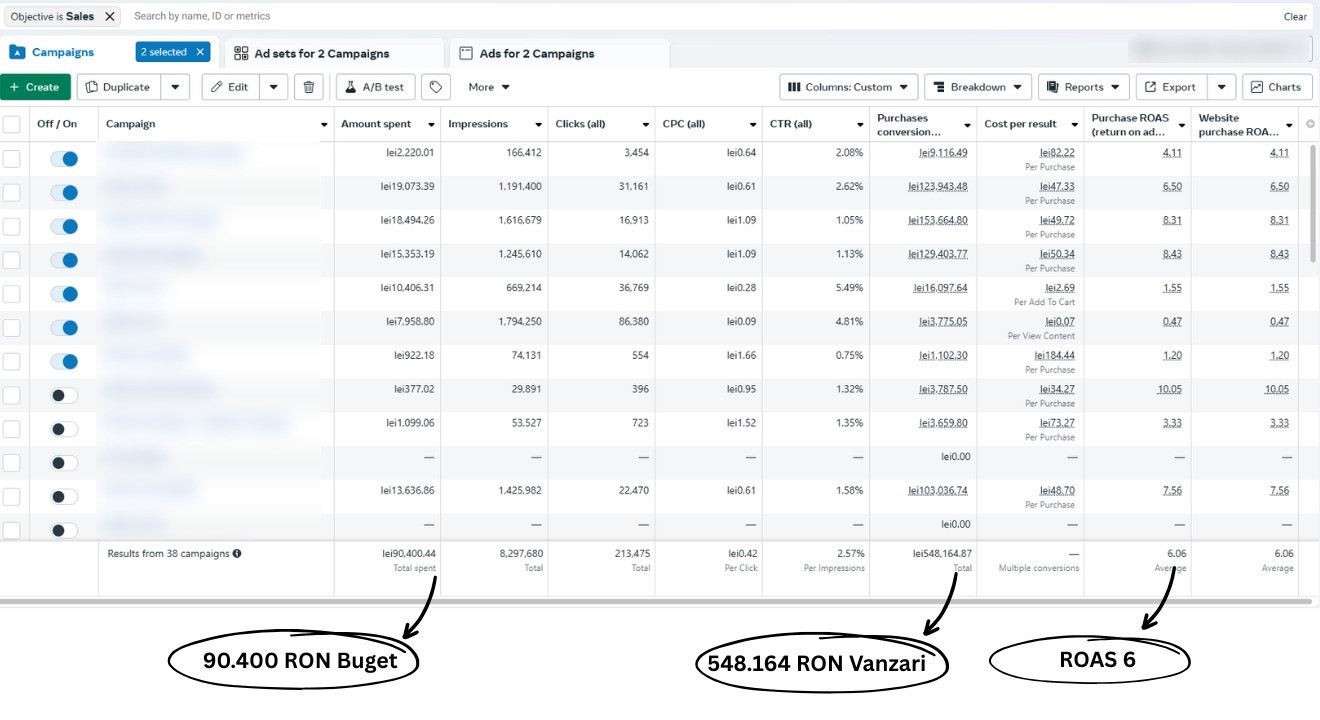The height and width of the screenshot is (720, 1320).
Task: Clear all filters with the Clear link
Action: tap(1295, 16)
